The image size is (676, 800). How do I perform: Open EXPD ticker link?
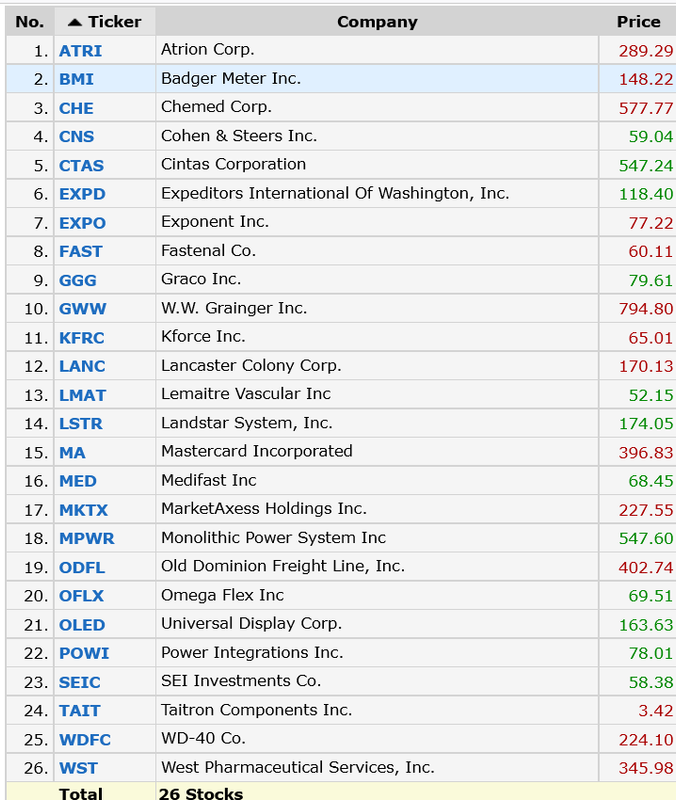[82, 194]
